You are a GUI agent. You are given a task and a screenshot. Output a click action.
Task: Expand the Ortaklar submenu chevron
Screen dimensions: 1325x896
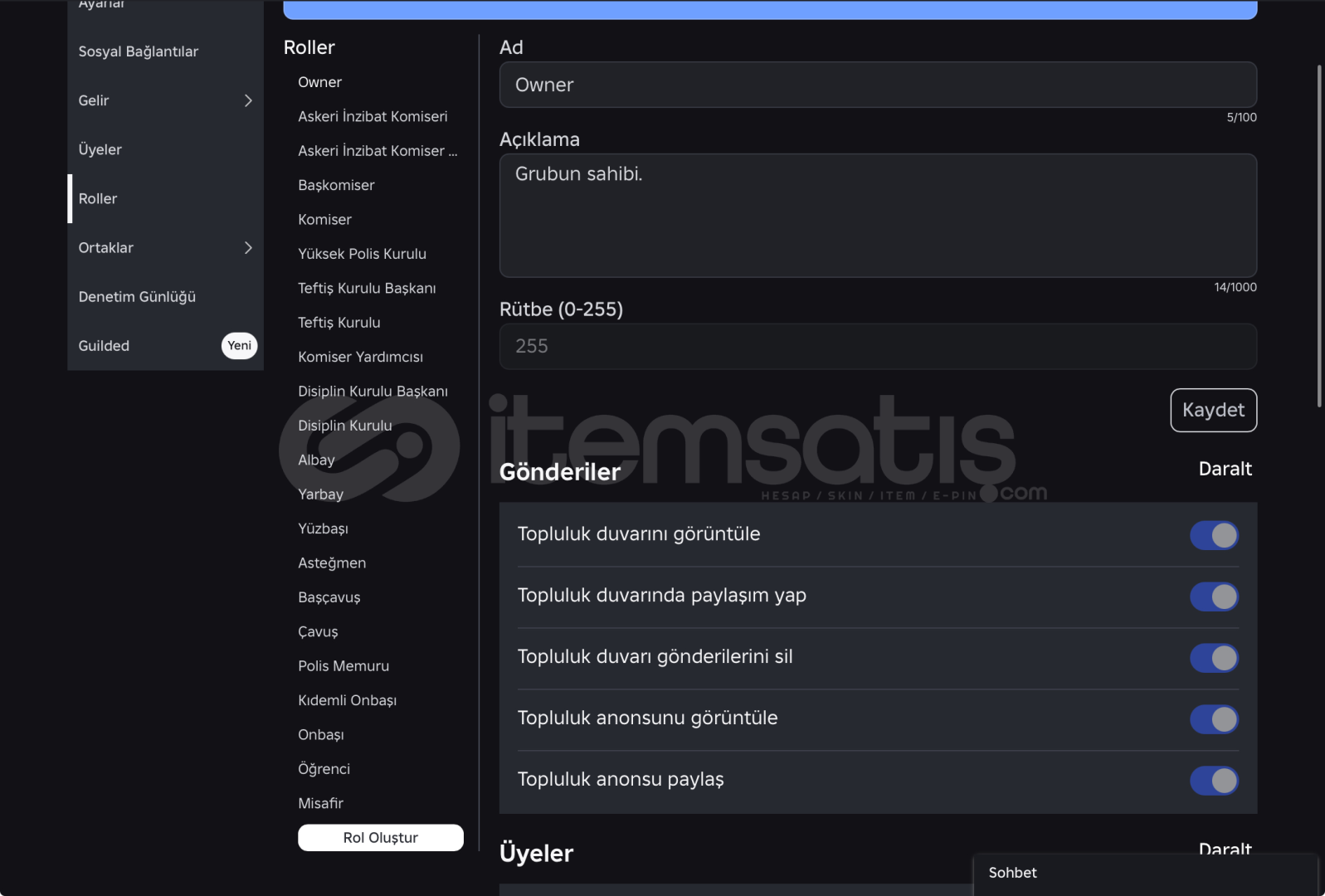point(247,247)
